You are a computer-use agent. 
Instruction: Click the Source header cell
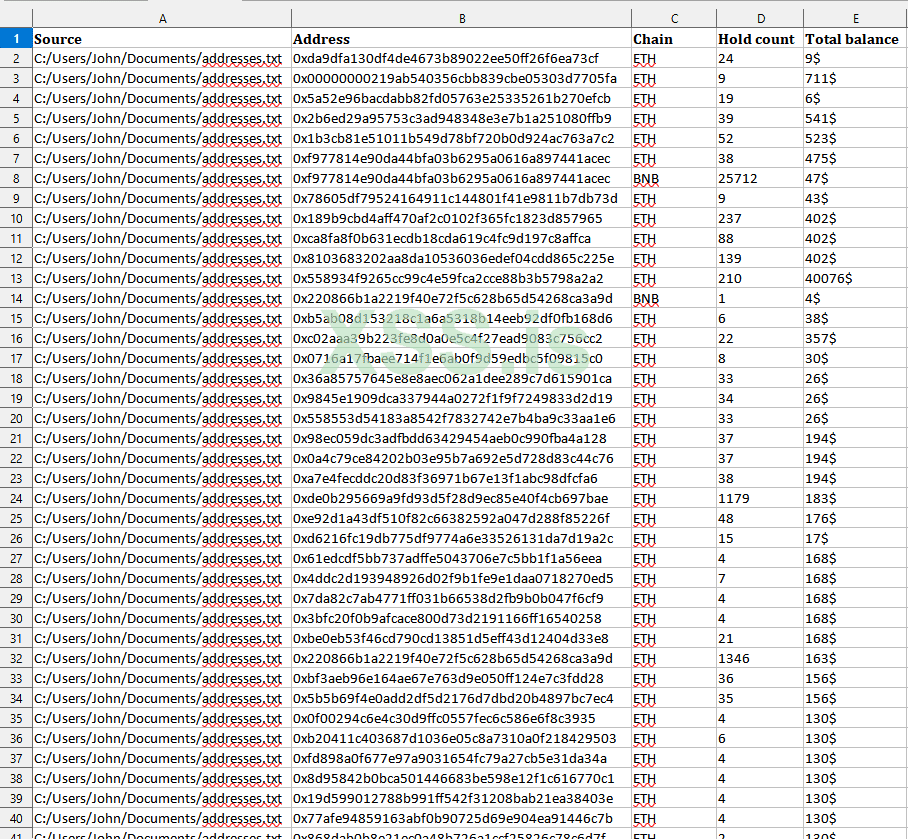click(162, 39)
